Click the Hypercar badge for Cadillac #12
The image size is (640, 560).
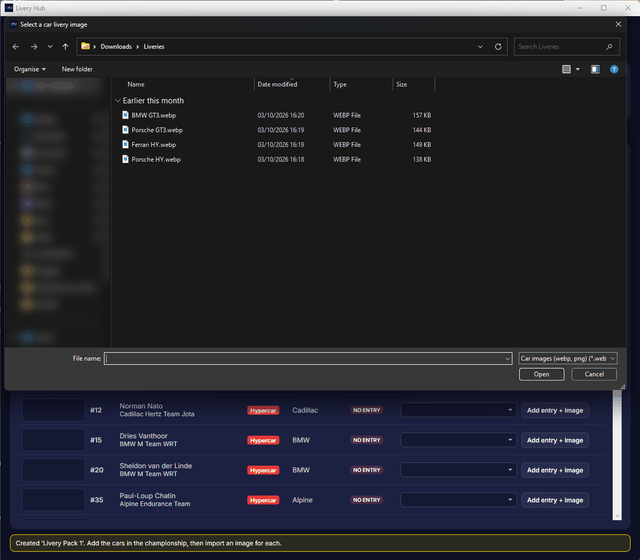click(x=263, y=411)
